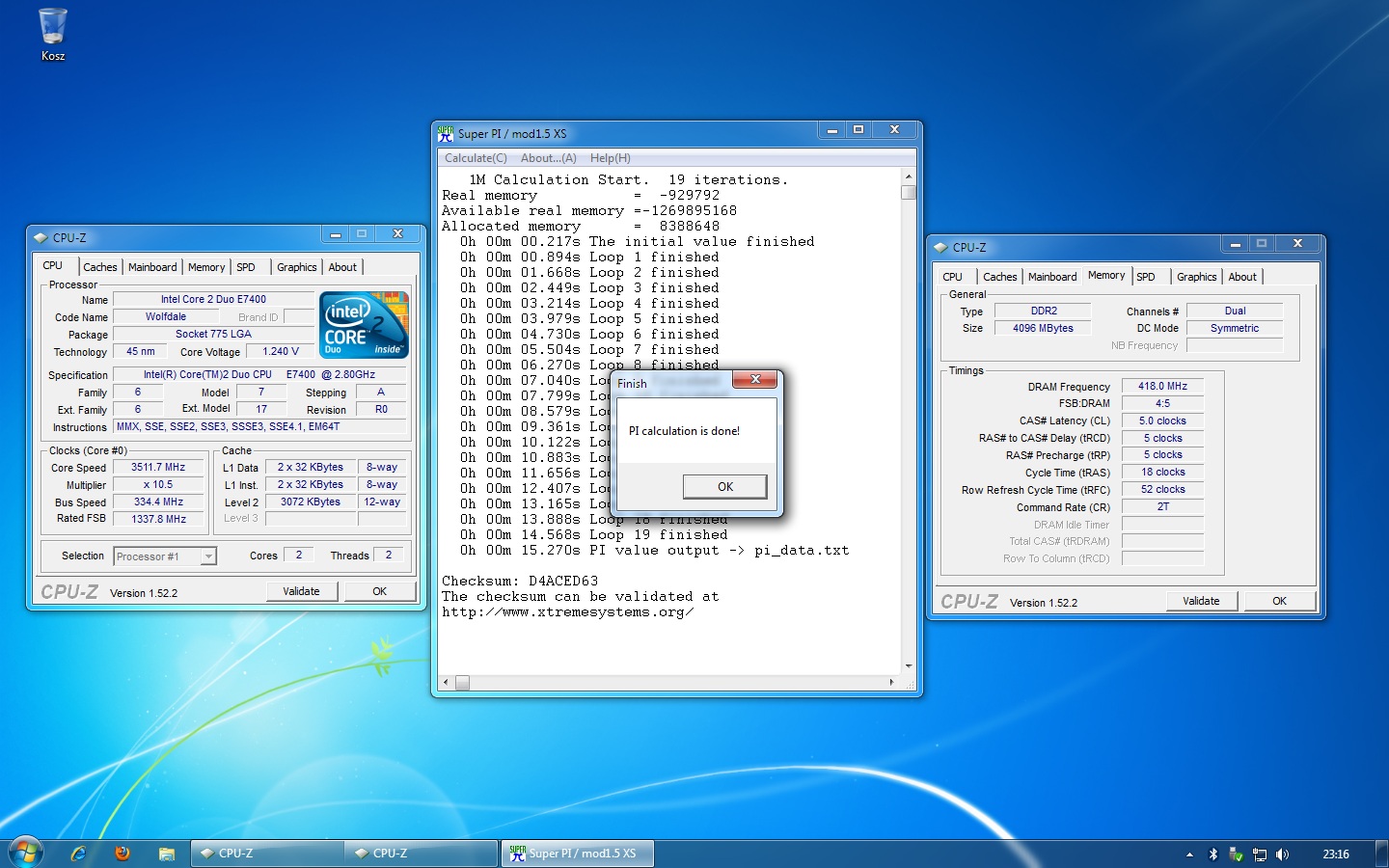Click the Super PI taskbar button
The image size is (1389, 868).
(x=577, y=854)
